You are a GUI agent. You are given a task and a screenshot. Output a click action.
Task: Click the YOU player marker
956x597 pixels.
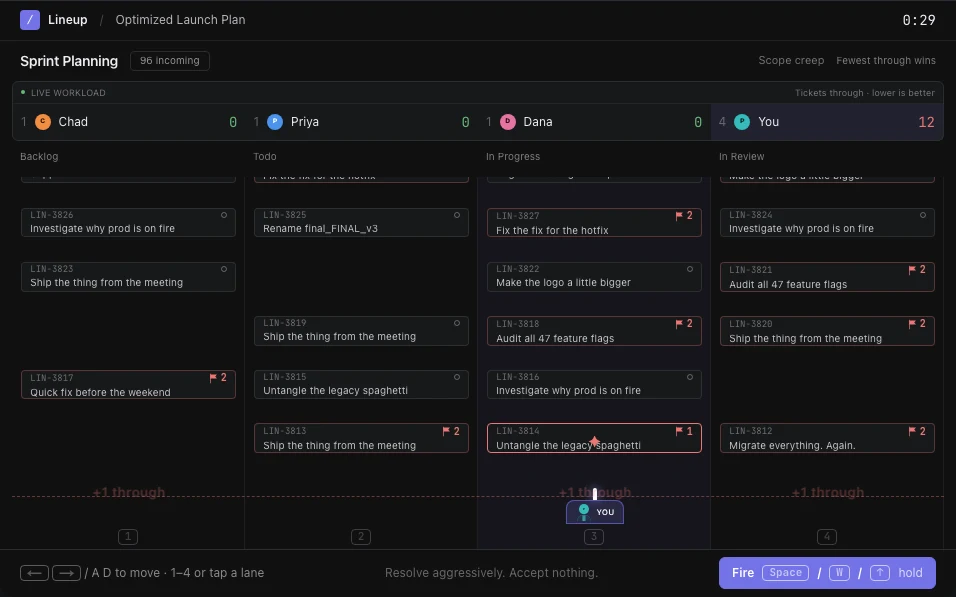(x=594, y=512)
